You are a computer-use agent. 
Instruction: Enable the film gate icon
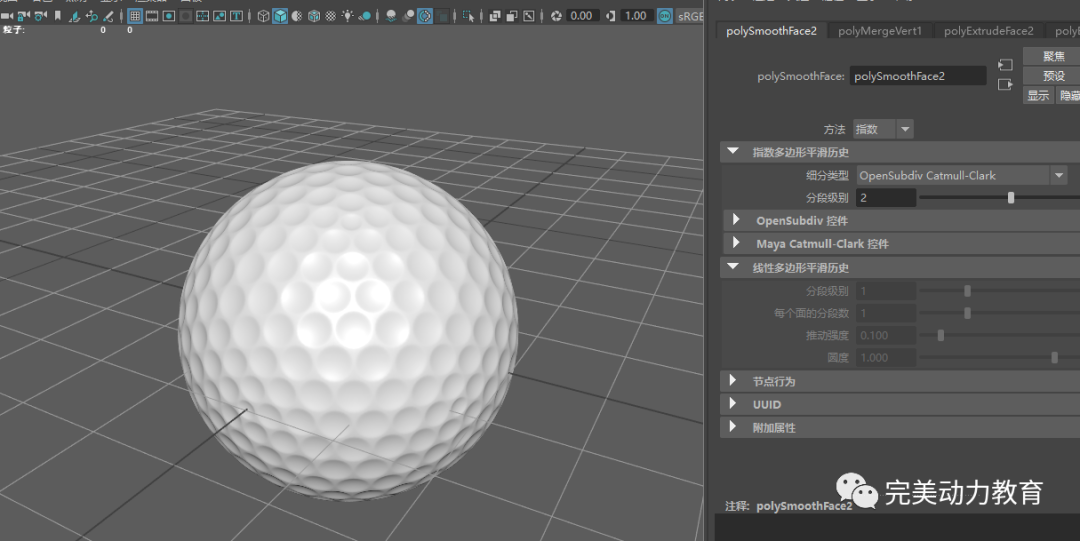click(152, 16)
